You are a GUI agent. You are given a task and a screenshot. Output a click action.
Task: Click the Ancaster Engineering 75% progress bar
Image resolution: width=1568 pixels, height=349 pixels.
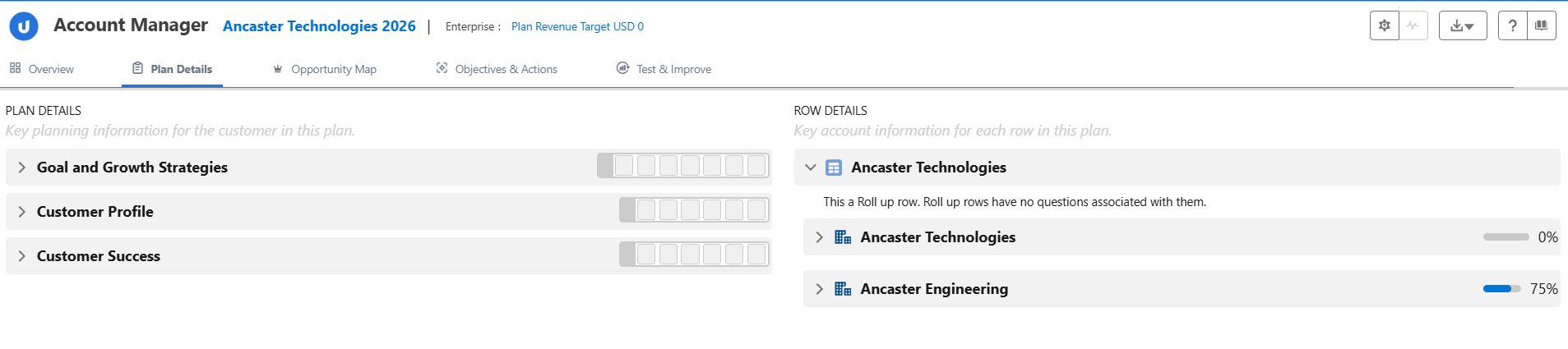pyautogui.click(x=1501, y=289)
